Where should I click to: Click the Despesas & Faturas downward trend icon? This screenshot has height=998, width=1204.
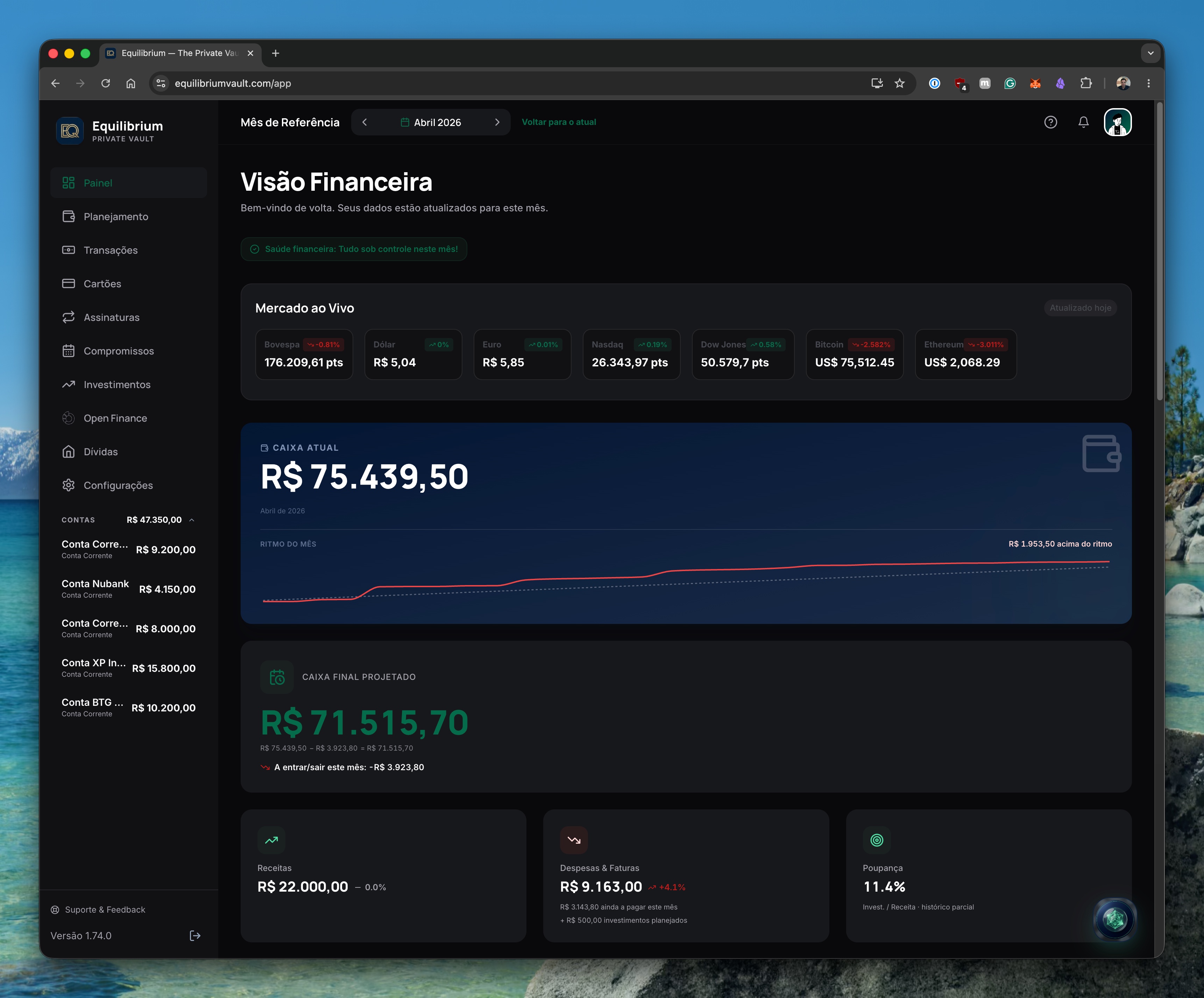click(574, 840)
